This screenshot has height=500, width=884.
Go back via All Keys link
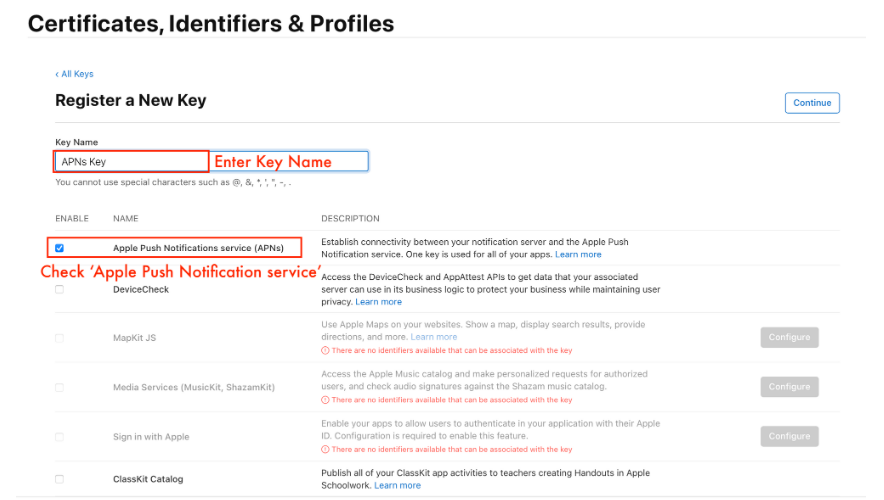coord(75,74)
